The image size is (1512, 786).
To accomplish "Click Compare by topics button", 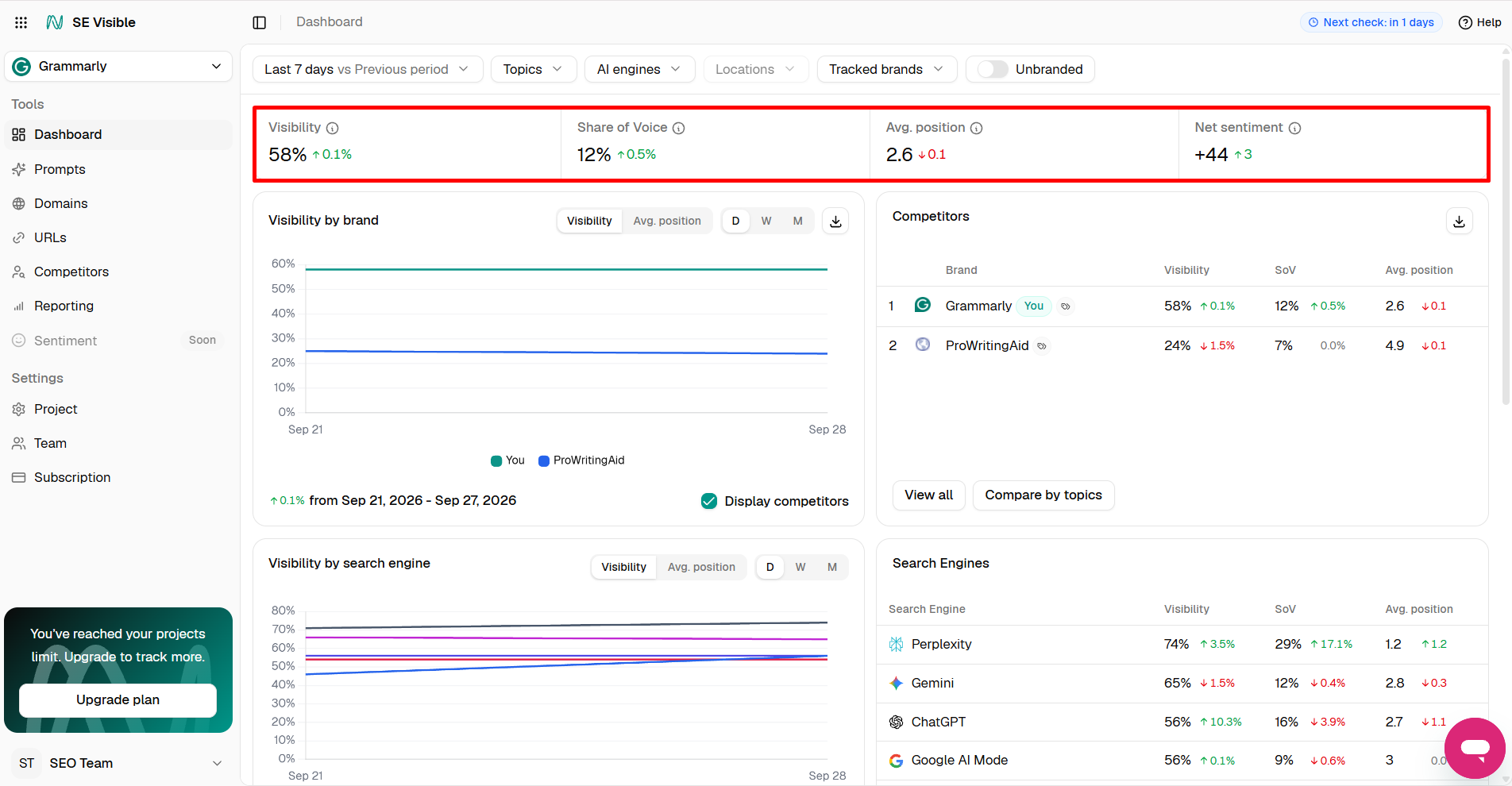I will (x=1043, y=495).
